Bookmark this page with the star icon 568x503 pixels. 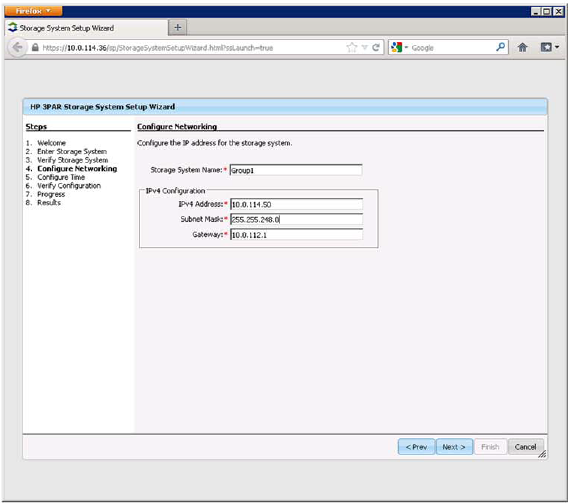351,47
